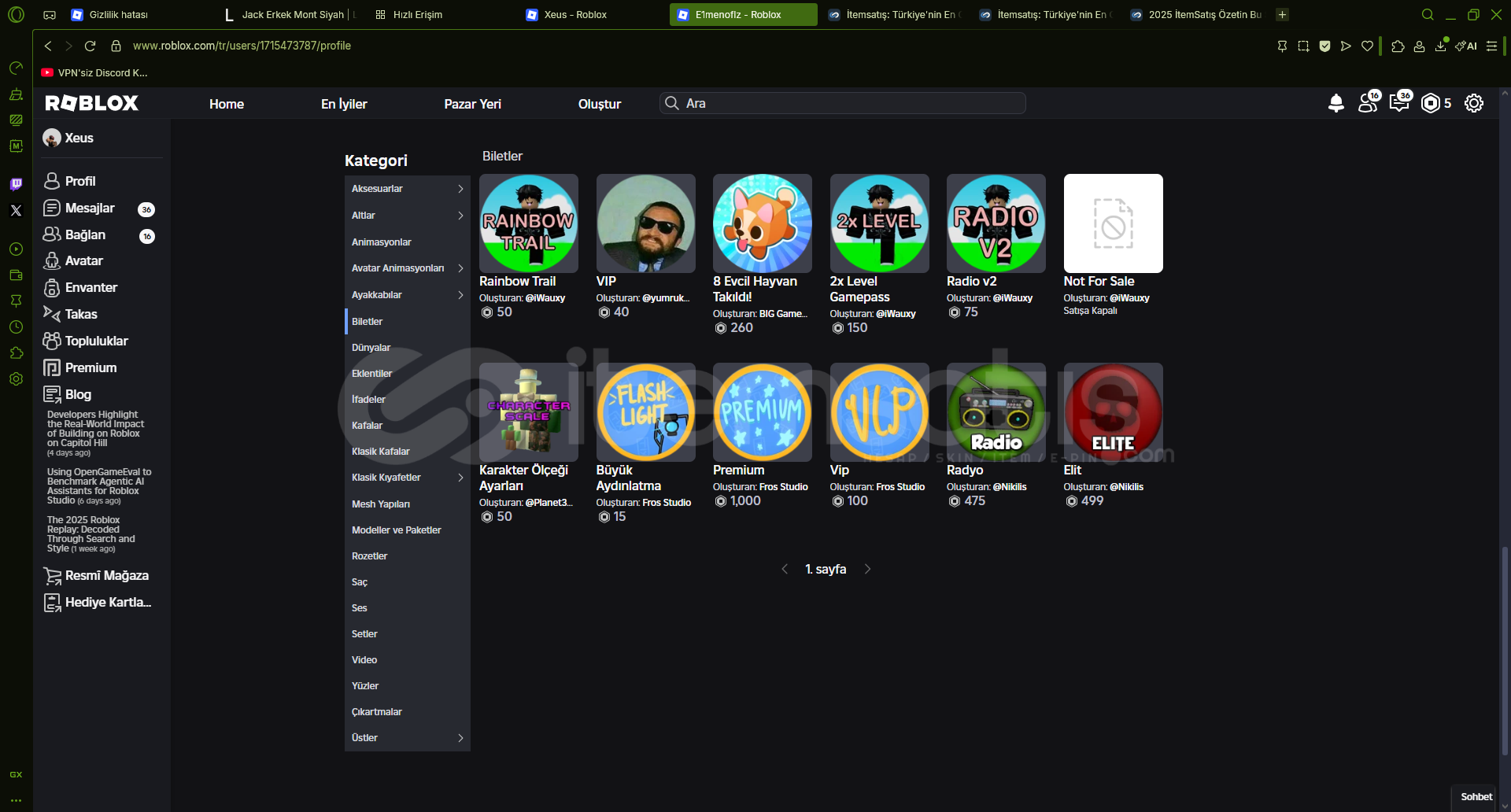Open the Elit pass thumbnail

coord(1114,412)
